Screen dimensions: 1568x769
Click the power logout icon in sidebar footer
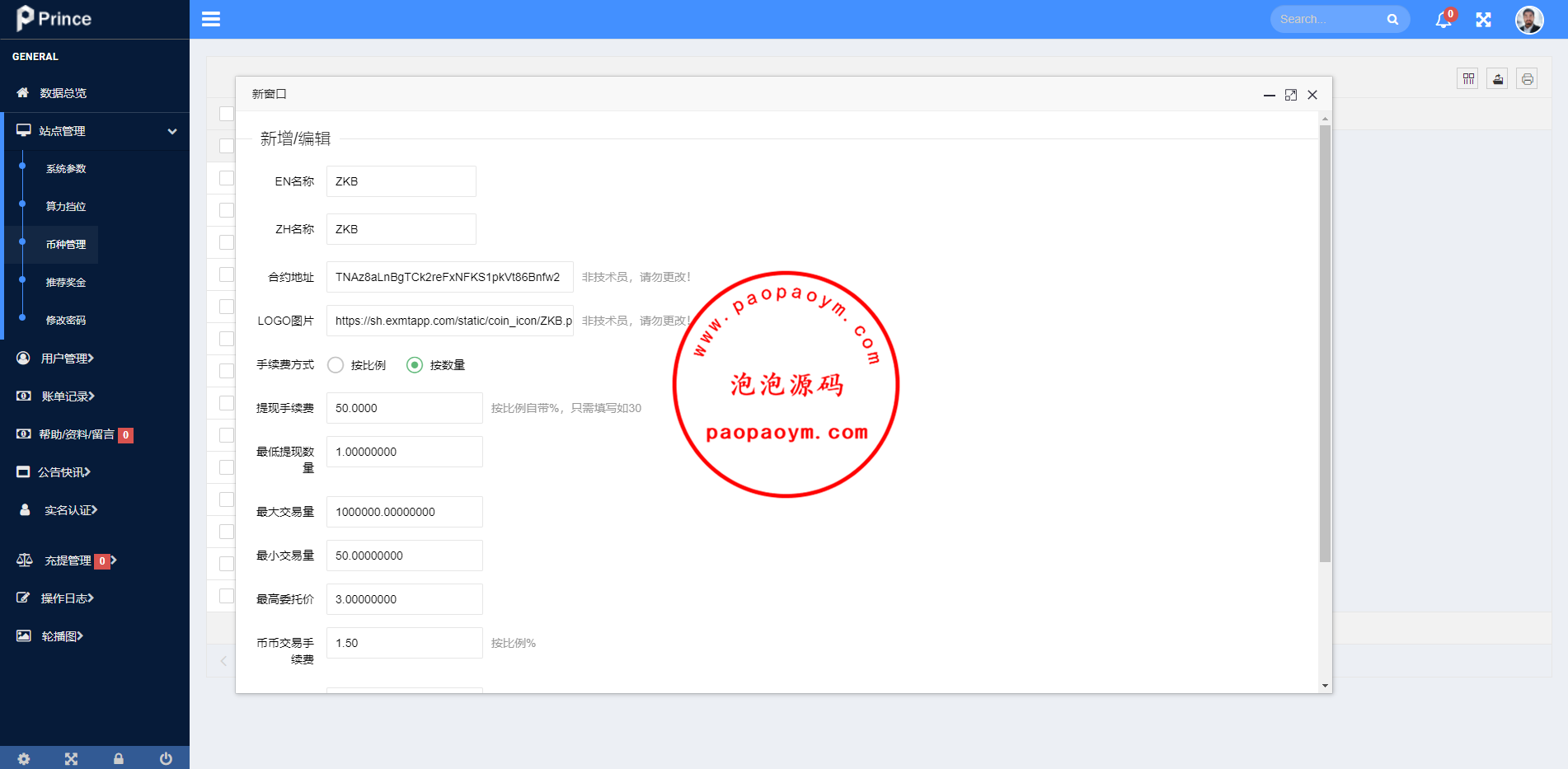click(x=166, y=758)
